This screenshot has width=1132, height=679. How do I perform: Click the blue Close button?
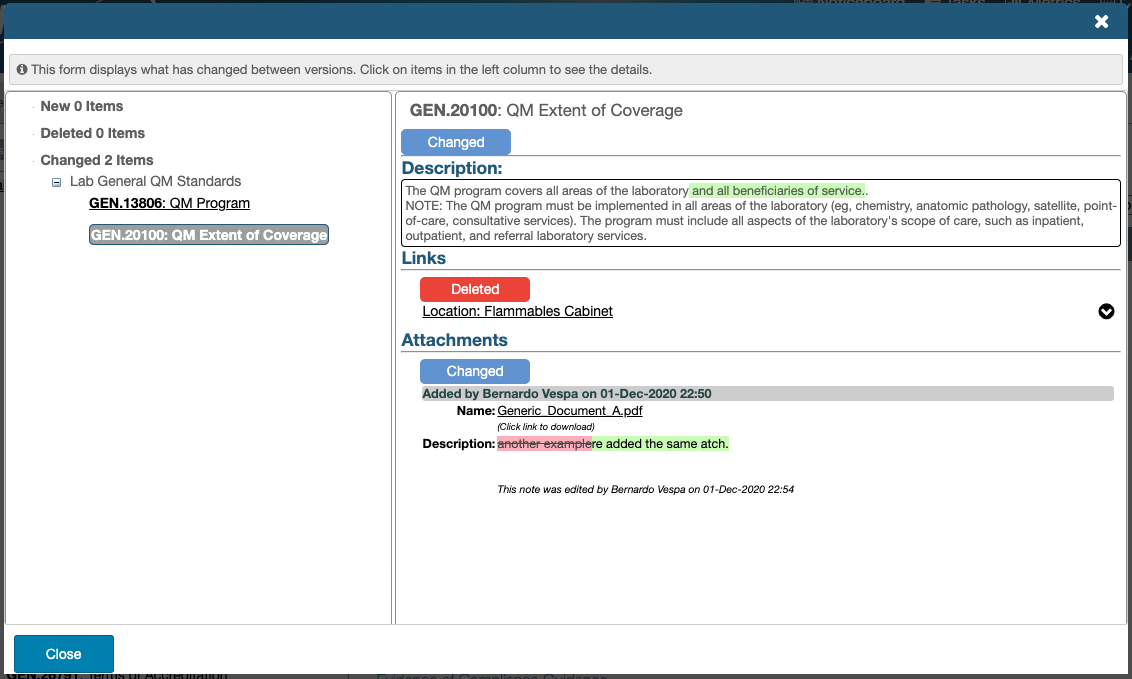[64, 654]
